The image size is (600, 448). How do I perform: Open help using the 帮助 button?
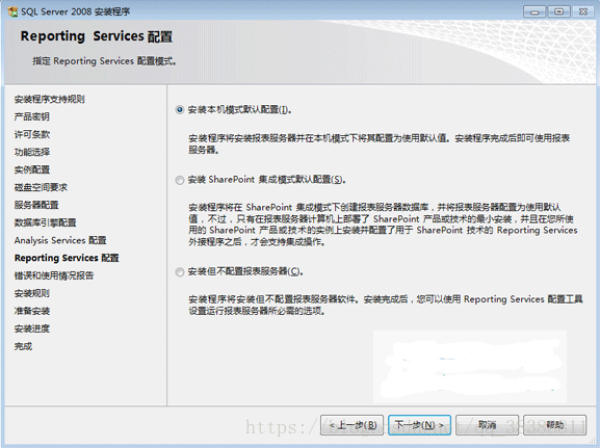[555, 425]
